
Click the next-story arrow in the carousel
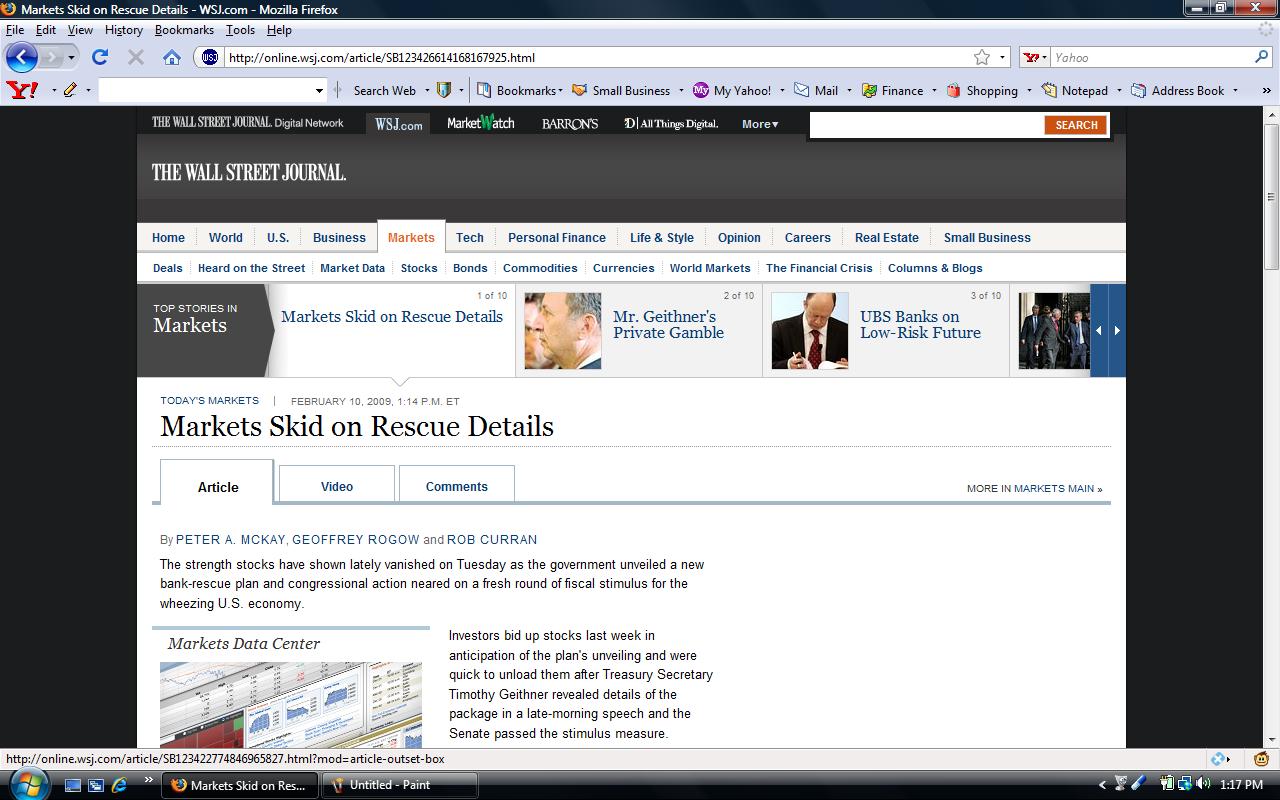(1117, 329)
